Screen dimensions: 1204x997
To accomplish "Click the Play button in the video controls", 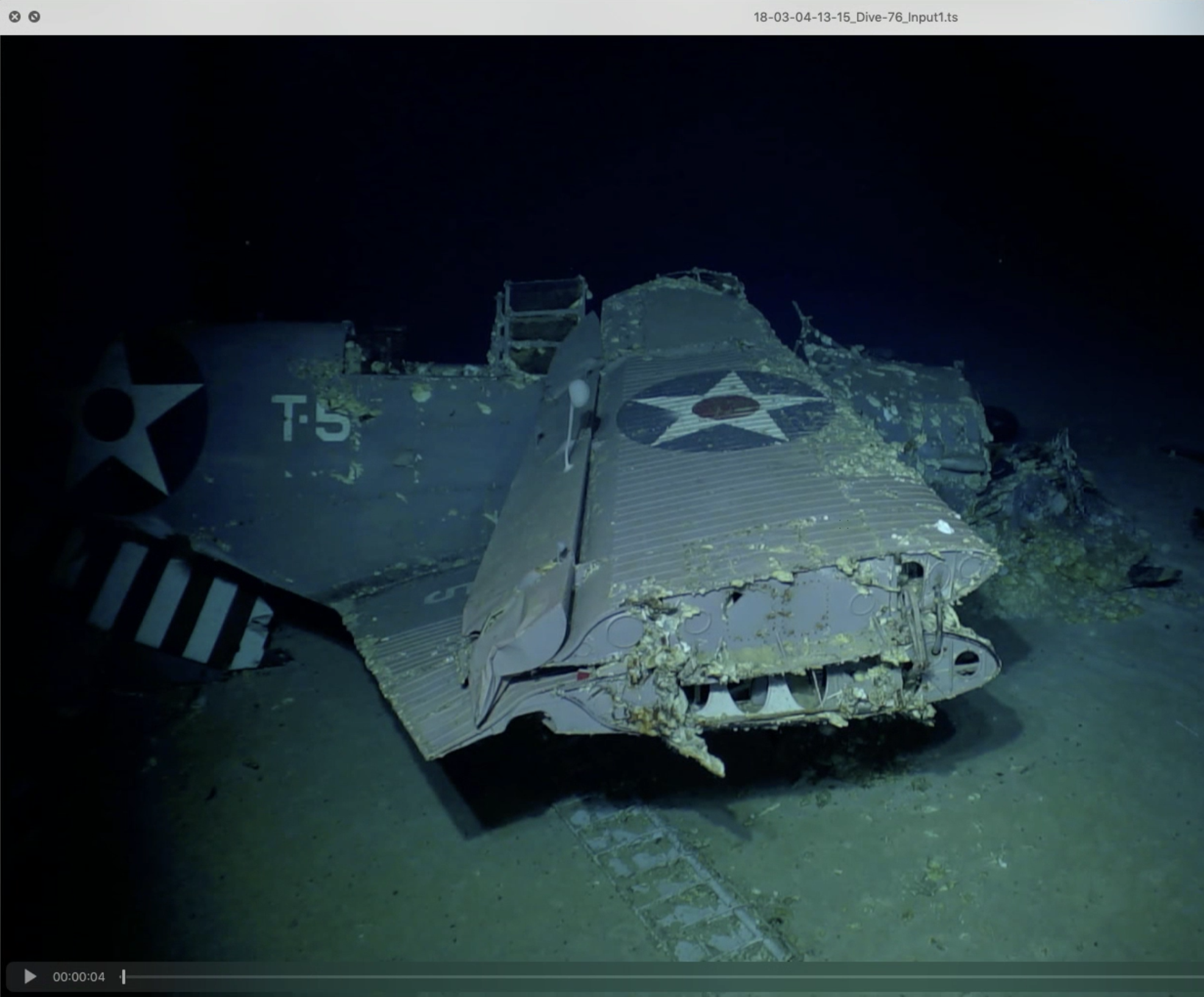I will pyautogui.click(x=29, y=976).
